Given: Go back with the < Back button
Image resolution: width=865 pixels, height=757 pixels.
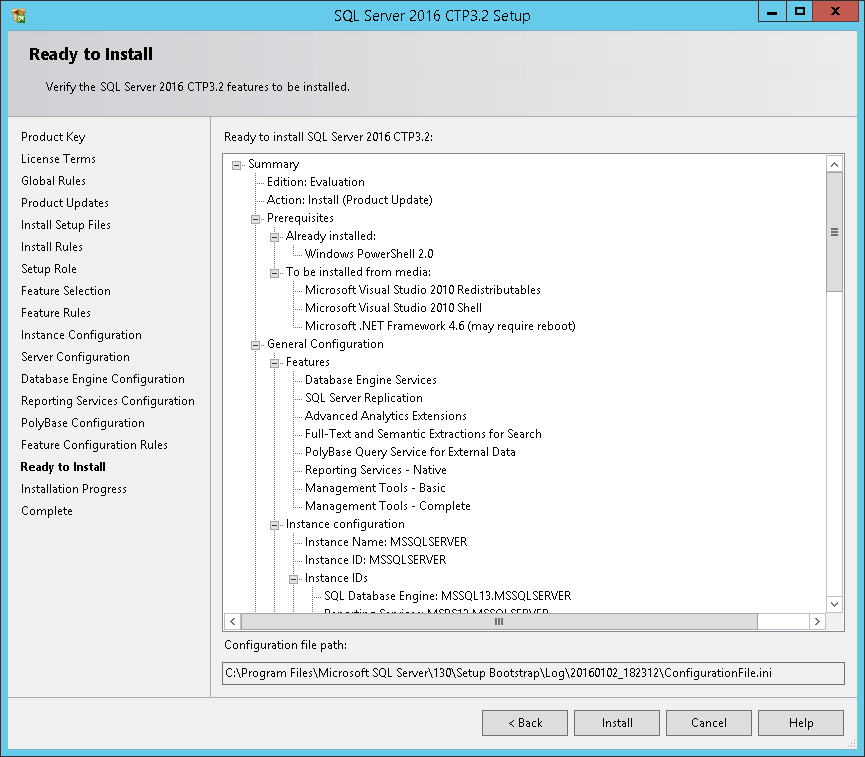Looking at the screenshot, I should (525, 723).
